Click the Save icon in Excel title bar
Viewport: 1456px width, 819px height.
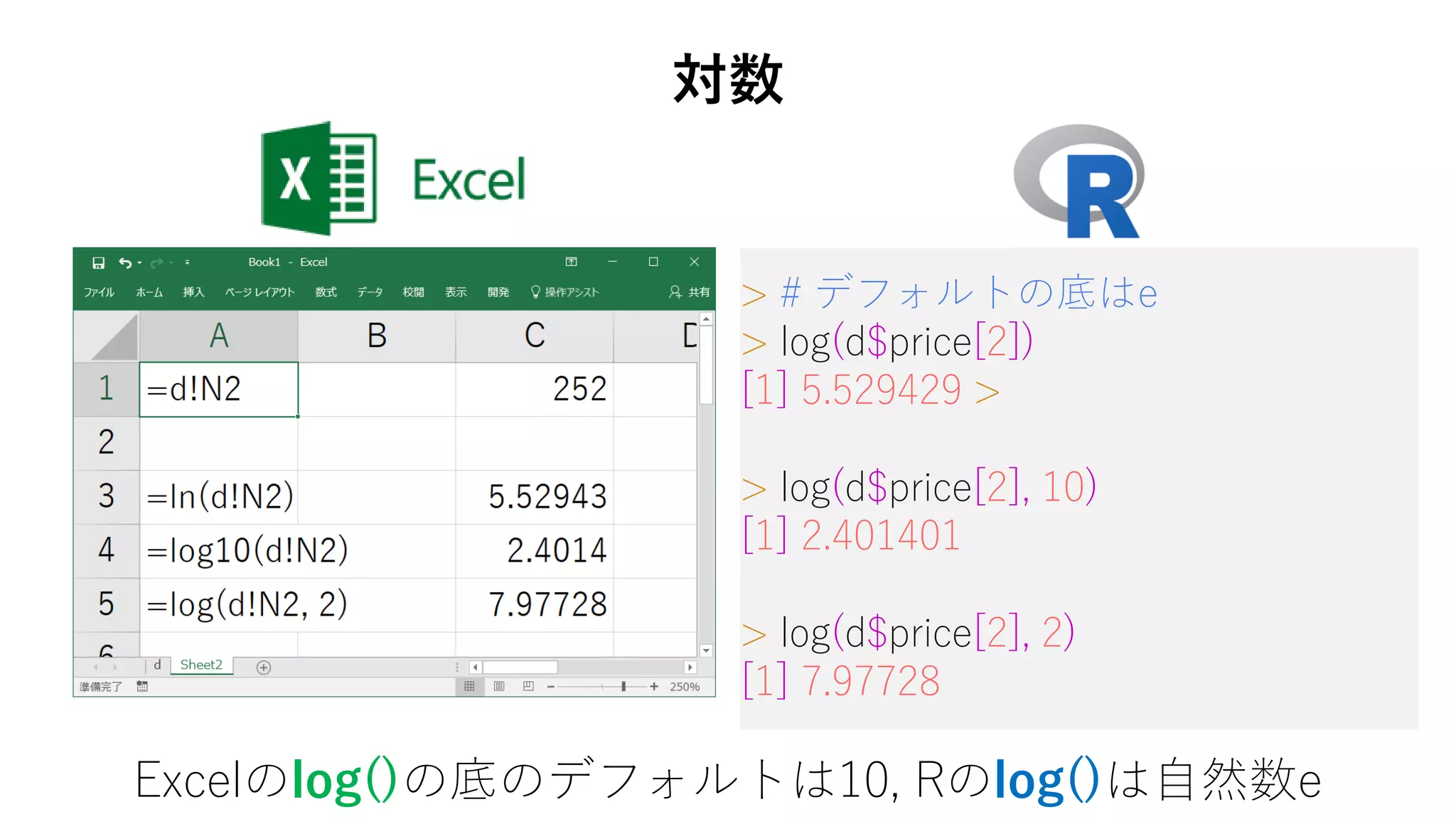99,262
